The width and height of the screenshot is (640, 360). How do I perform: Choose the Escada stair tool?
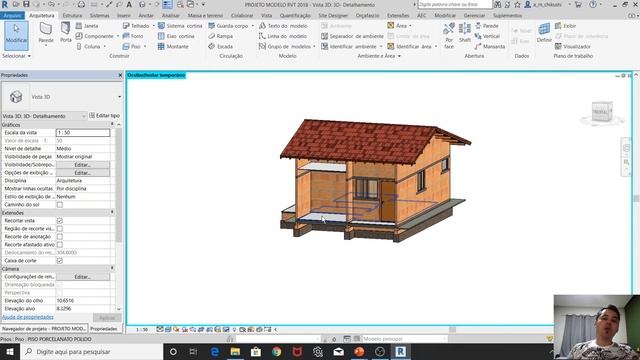[x=220, y=47]
